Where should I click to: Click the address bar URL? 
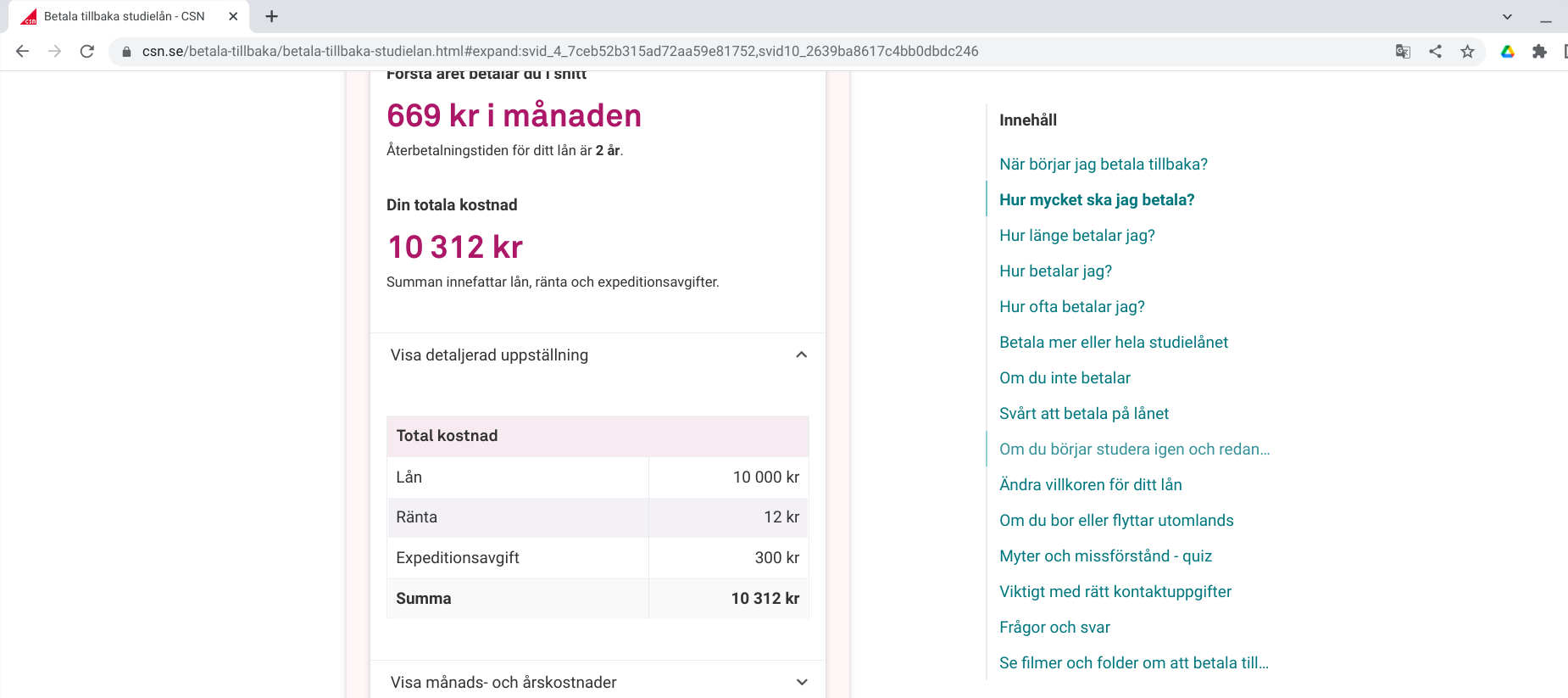tap(559, 52)
